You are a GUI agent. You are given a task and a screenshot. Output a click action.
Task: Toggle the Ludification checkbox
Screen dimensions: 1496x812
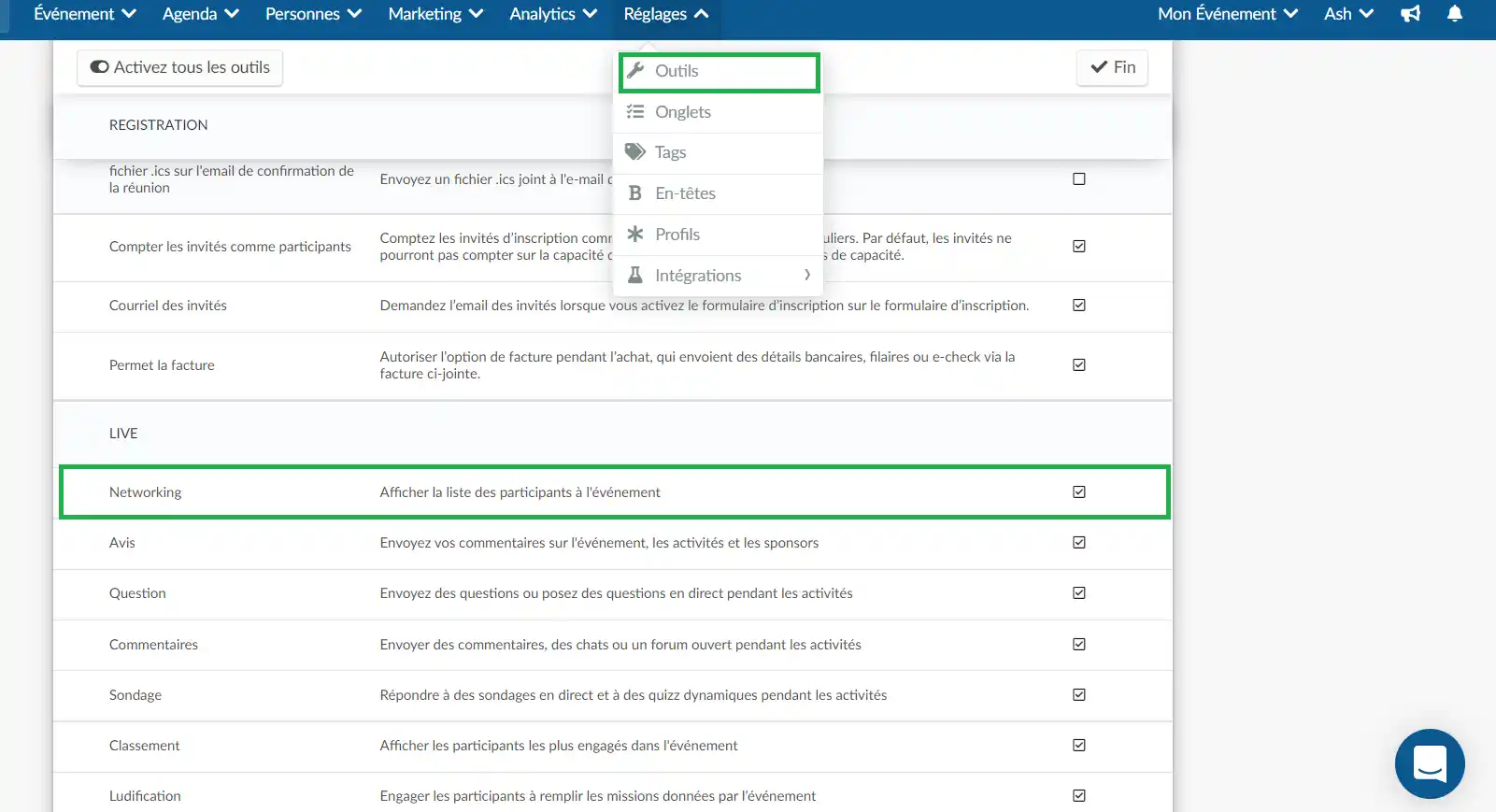coord(1079,795)
